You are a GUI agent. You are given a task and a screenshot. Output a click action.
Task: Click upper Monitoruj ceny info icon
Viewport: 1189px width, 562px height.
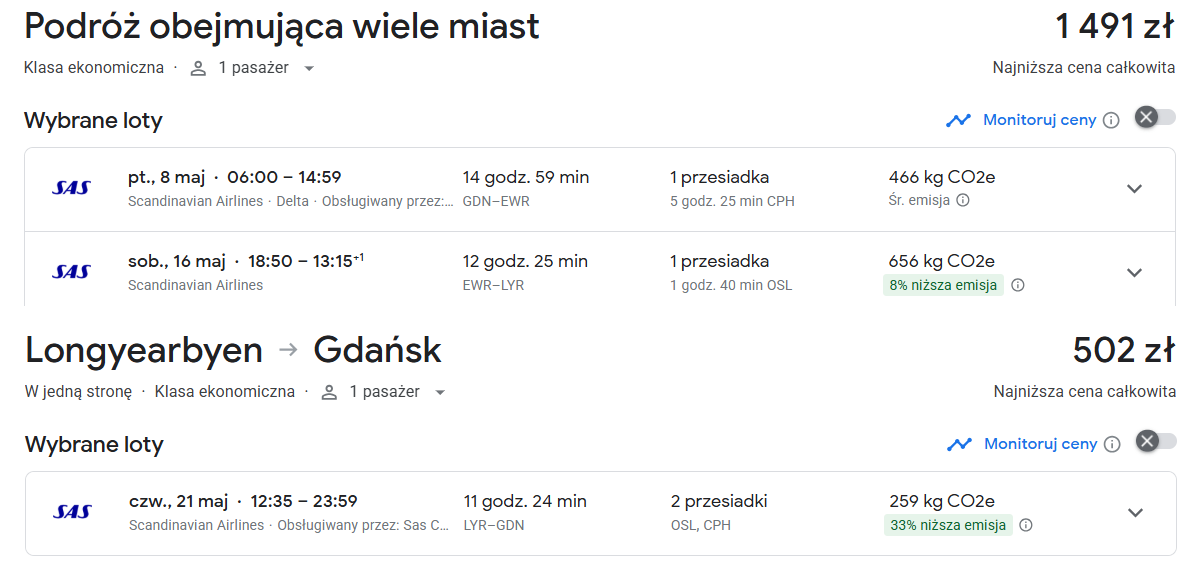(x=1111, y=121)
